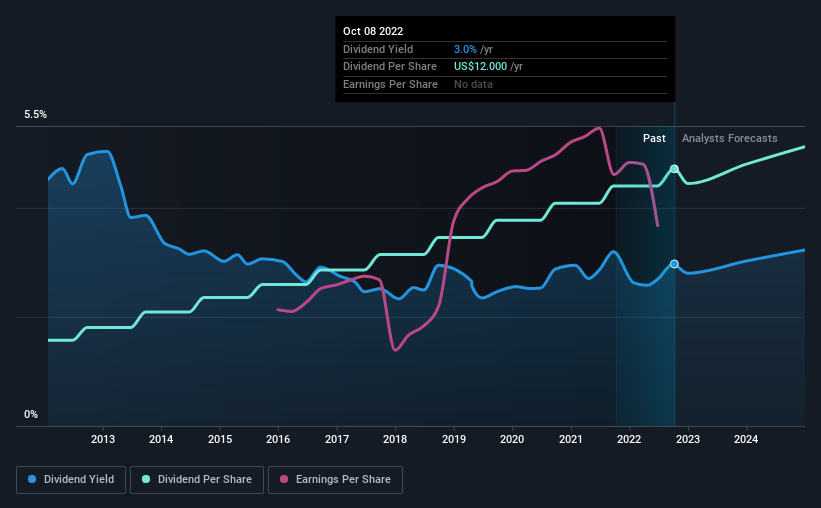
Task: Click the 2017 x-axis label
Action: (x=337, y=439)
